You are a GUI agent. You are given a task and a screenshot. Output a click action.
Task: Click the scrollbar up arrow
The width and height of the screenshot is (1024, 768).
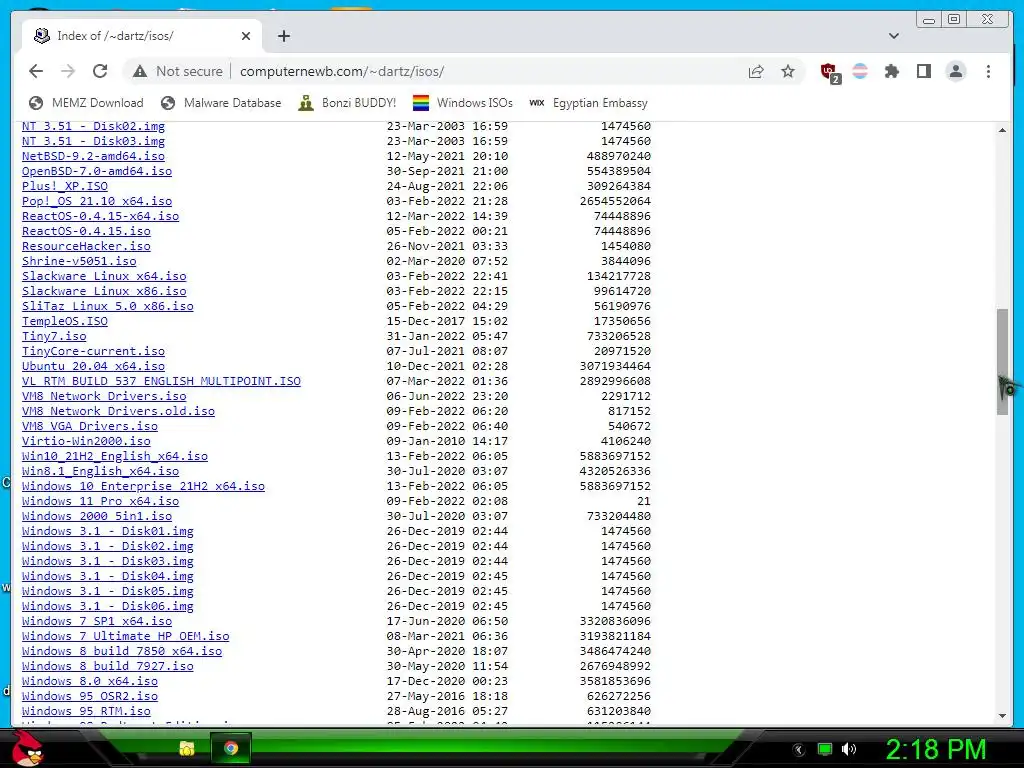[x=1002, y=131]
